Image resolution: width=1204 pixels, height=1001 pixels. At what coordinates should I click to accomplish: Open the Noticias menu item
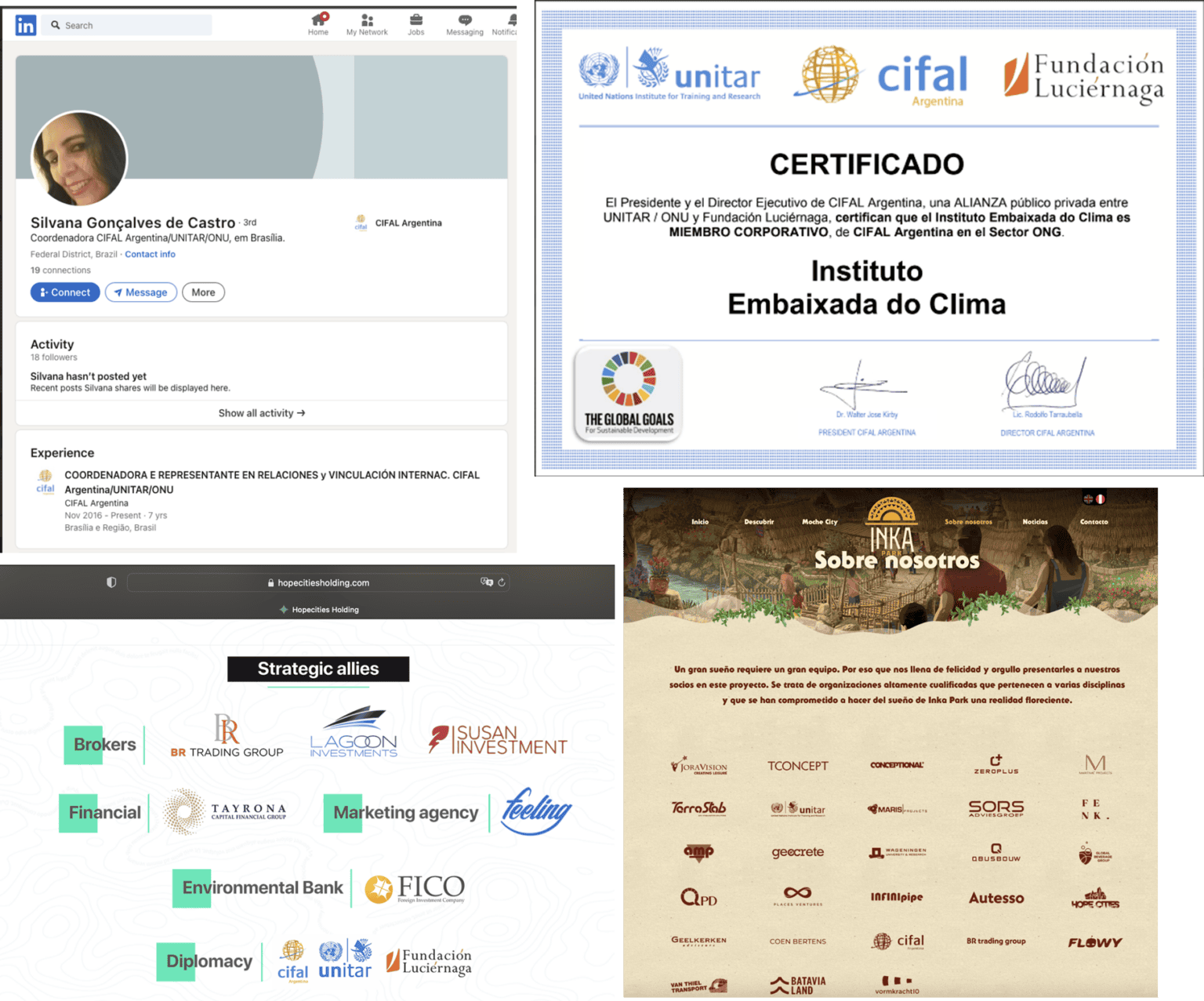coord(1035,521)
